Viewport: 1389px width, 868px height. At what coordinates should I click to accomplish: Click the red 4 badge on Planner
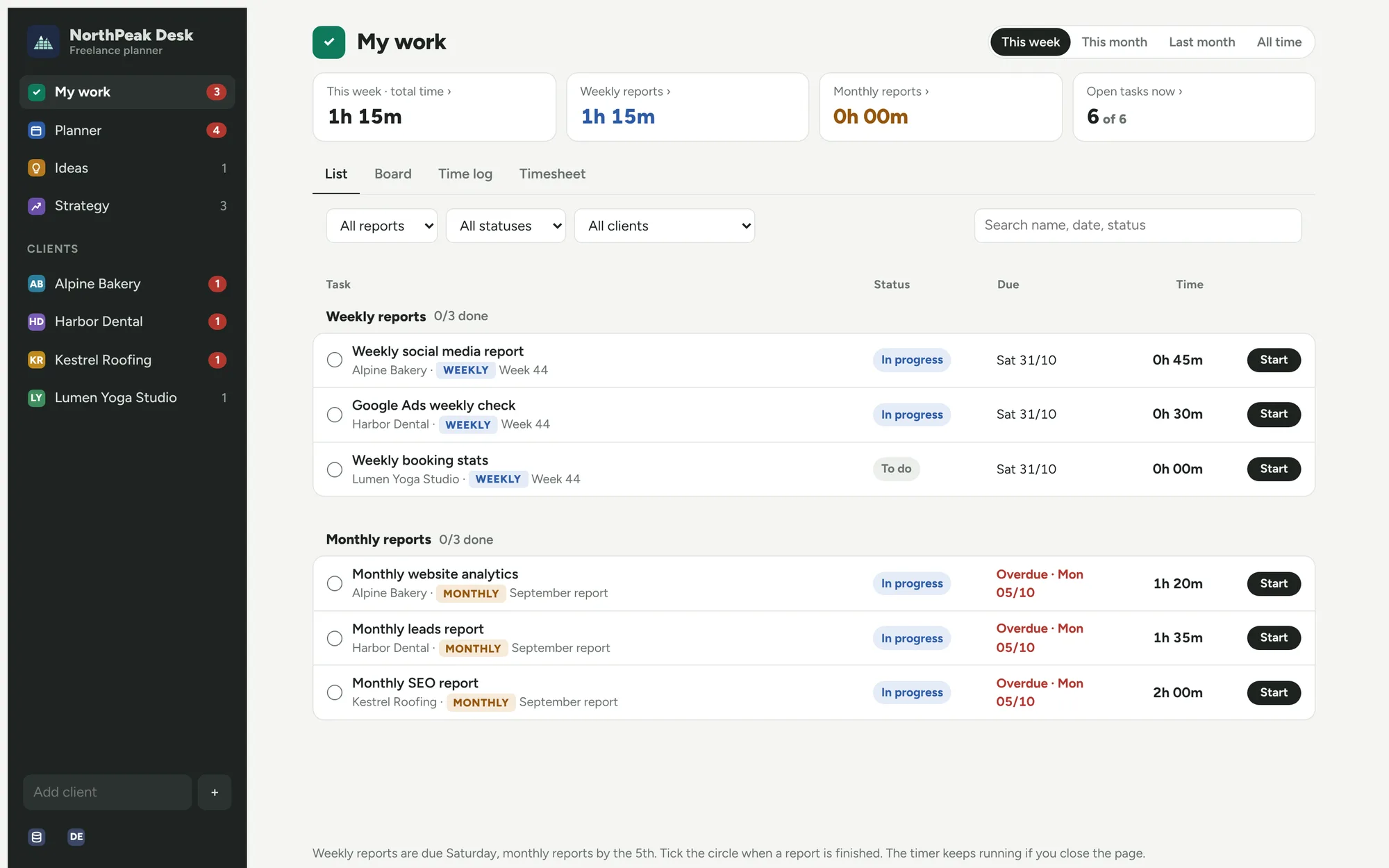coord(217,131)
